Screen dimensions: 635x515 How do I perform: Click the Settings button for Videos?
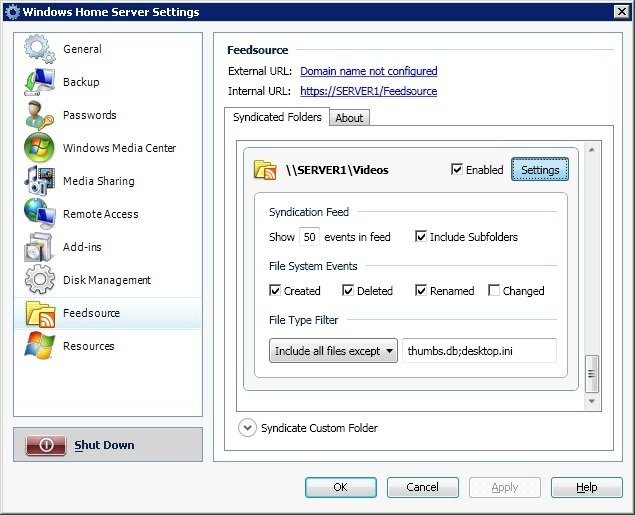[540, 169]
